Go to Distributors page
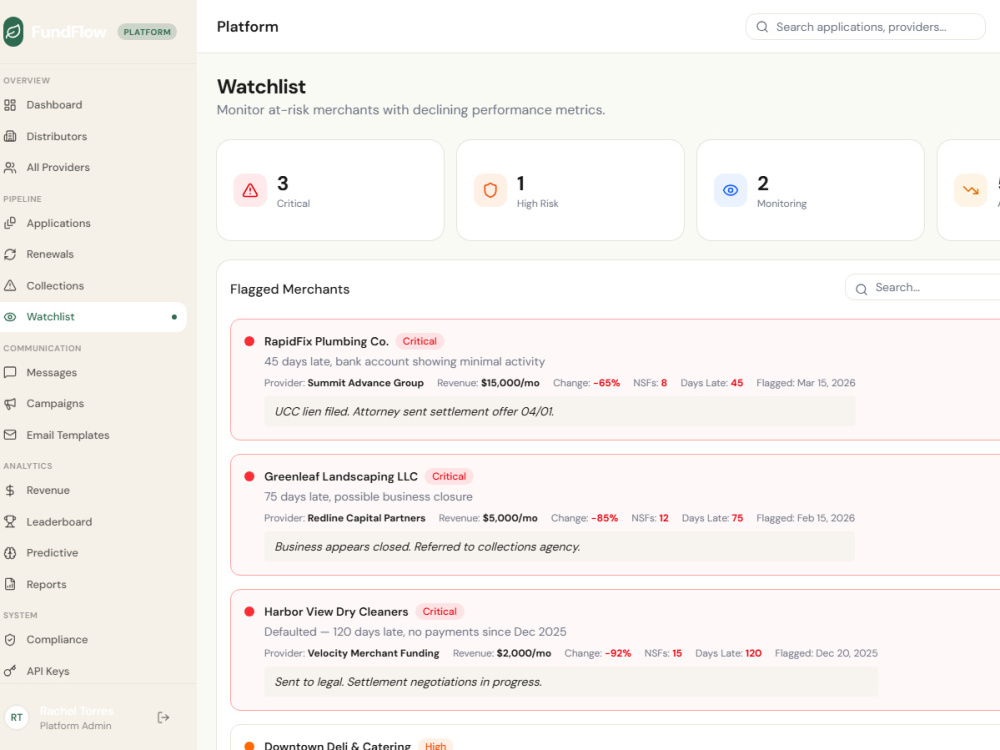Screen dimensions: 1000x750 point(93,136)
